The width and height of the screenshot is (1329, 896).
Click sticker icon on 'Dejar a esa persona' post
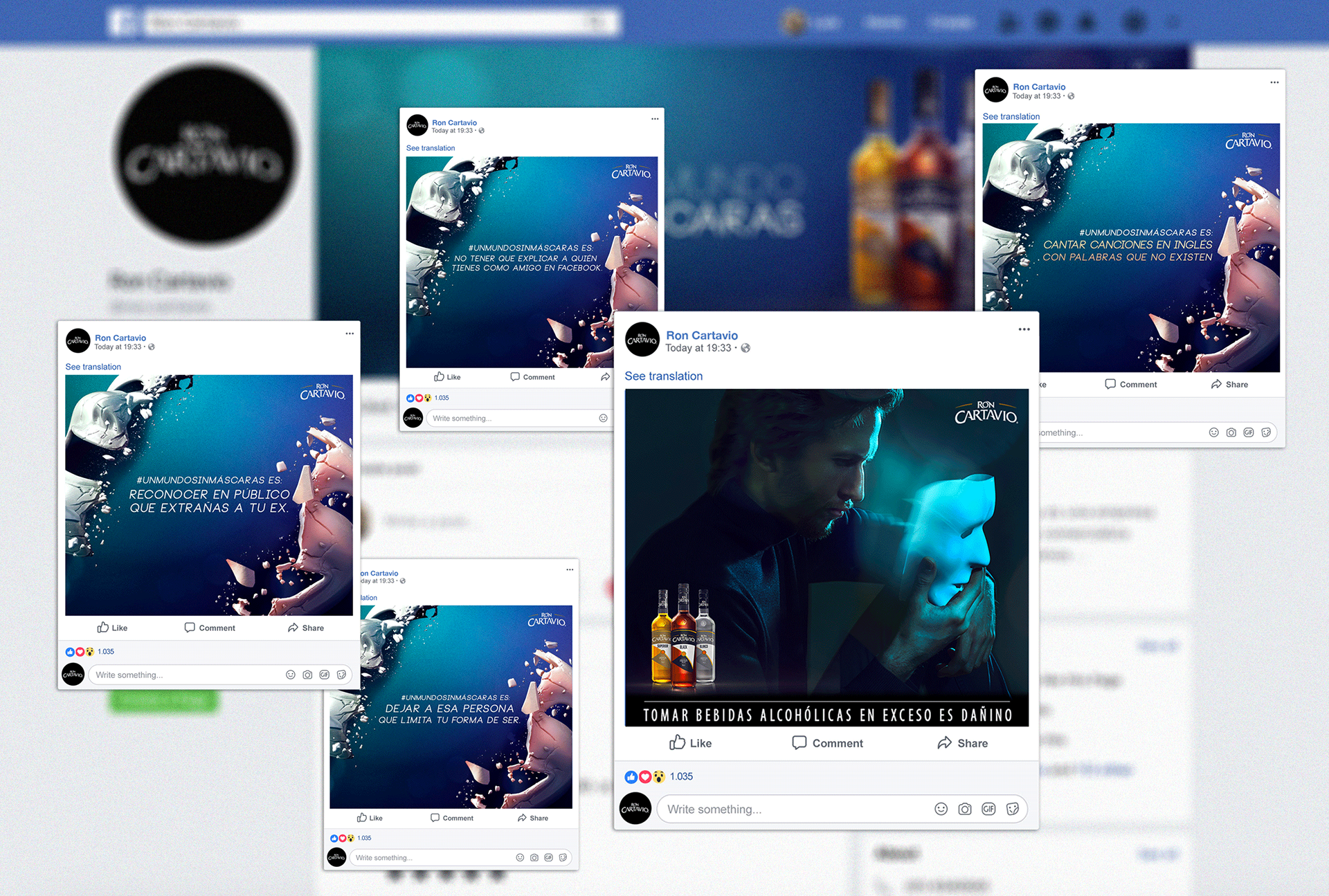(x=563, y=858)
